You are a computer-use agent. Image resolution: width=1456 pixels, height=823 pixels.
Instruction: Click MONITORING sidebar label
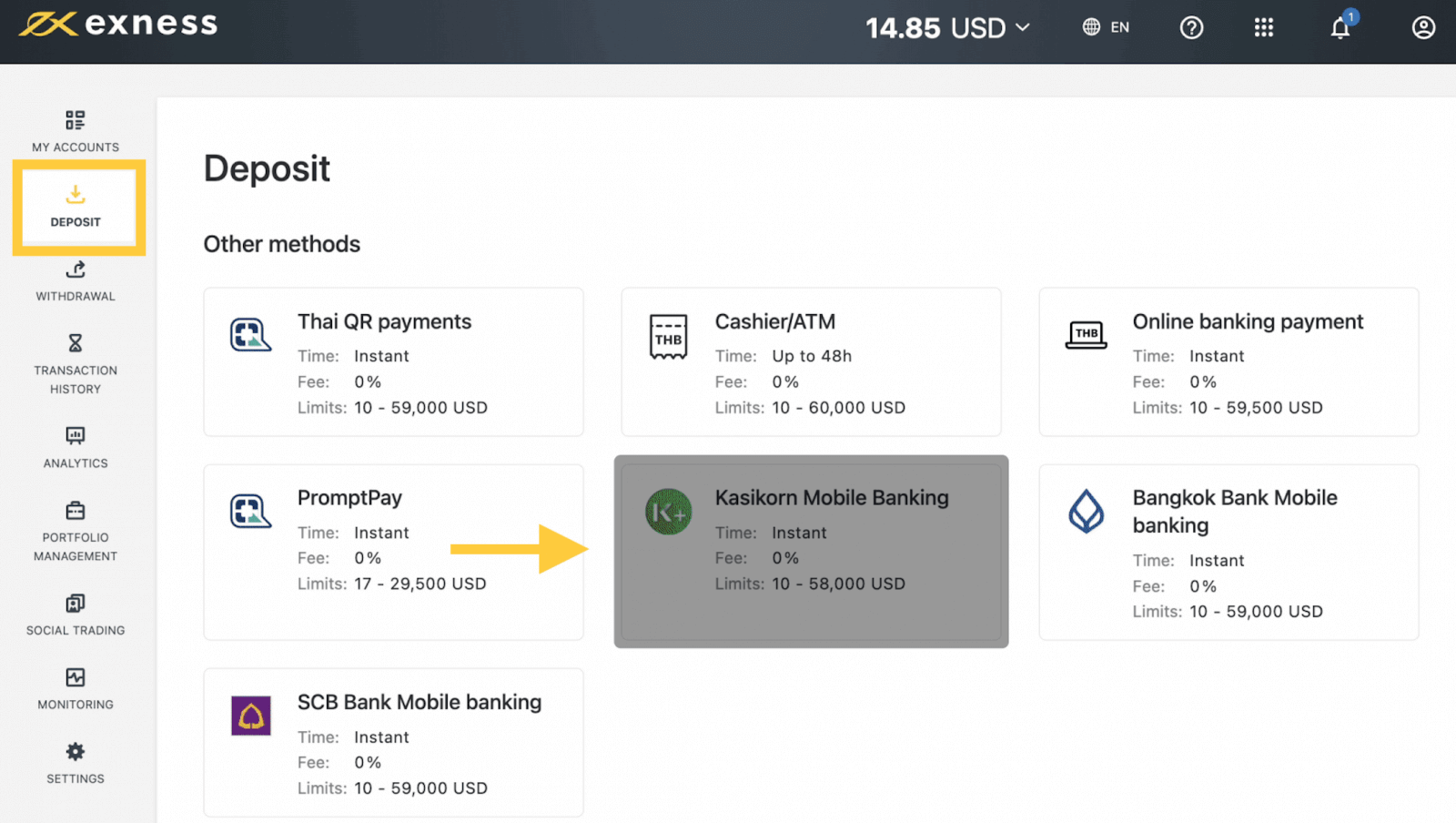click(76, 705)
